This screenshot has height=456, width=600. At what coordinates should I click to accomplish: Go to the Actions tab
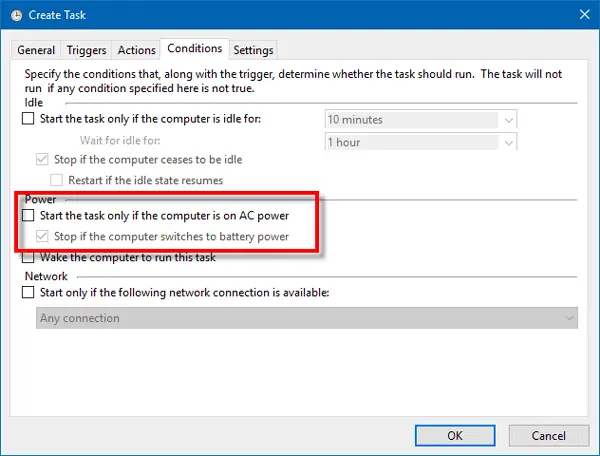click(136, 50)
